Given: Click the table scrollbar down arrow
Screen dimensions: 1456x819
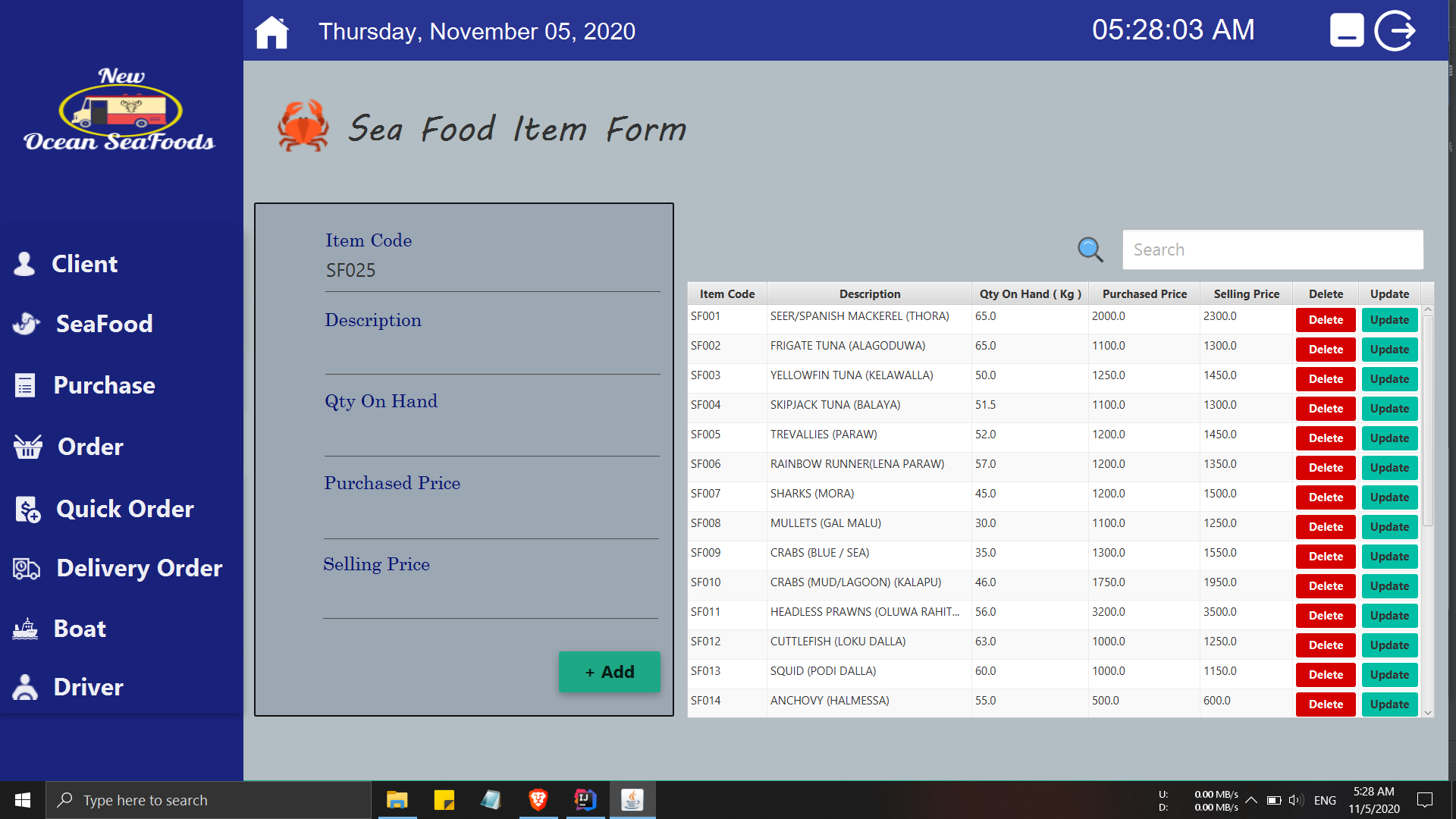Looking at the screenshot, I should (x=1428, y=713).
